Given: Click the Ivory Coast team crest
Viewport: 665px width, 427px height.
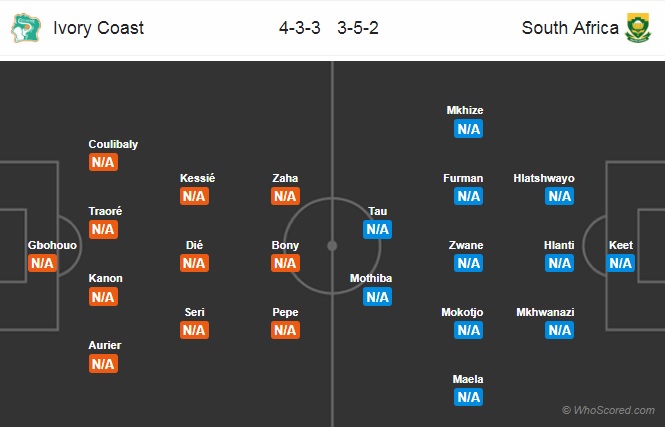Looking at the screenshot, I should click(26, 28).
